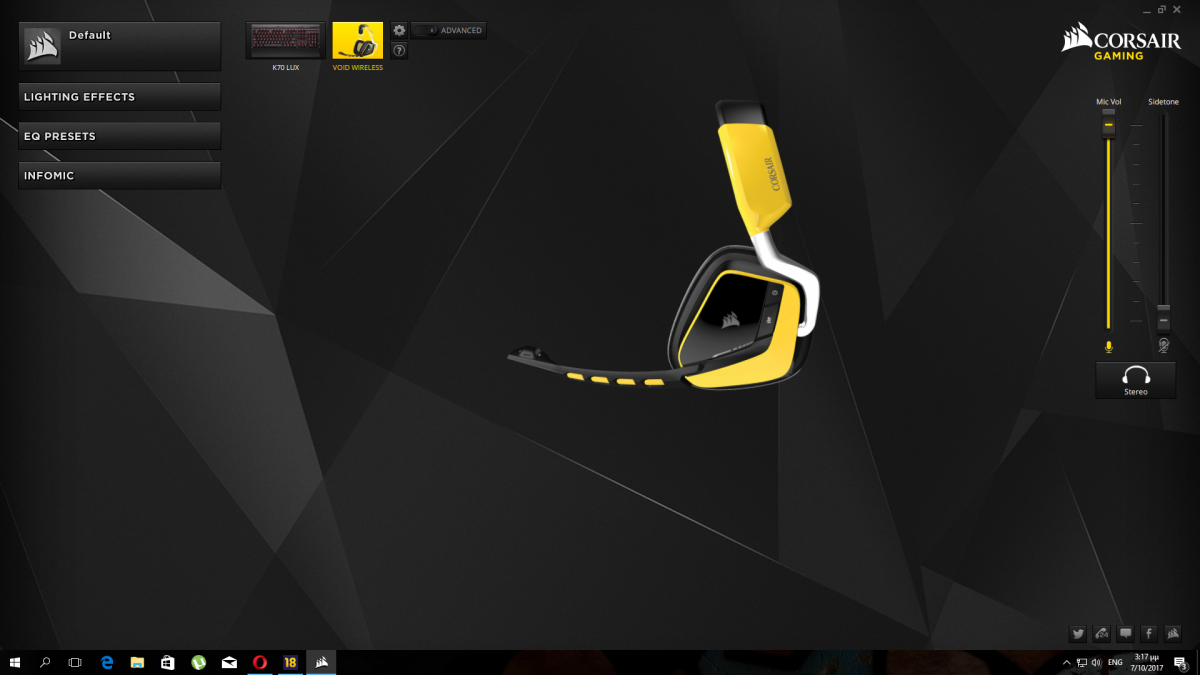Open File Explorer from taskbar

tap(137, 662)
